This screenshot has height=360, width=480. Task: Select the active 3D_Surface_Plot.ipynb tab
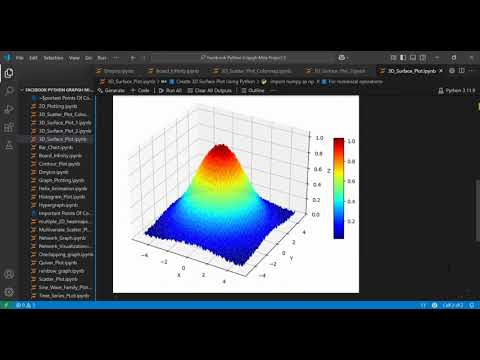412,71
